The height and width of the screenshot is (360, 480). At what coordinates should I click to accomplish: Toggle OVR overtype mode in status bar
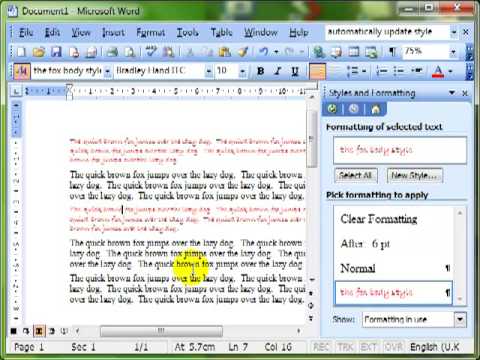pos(394,347)
